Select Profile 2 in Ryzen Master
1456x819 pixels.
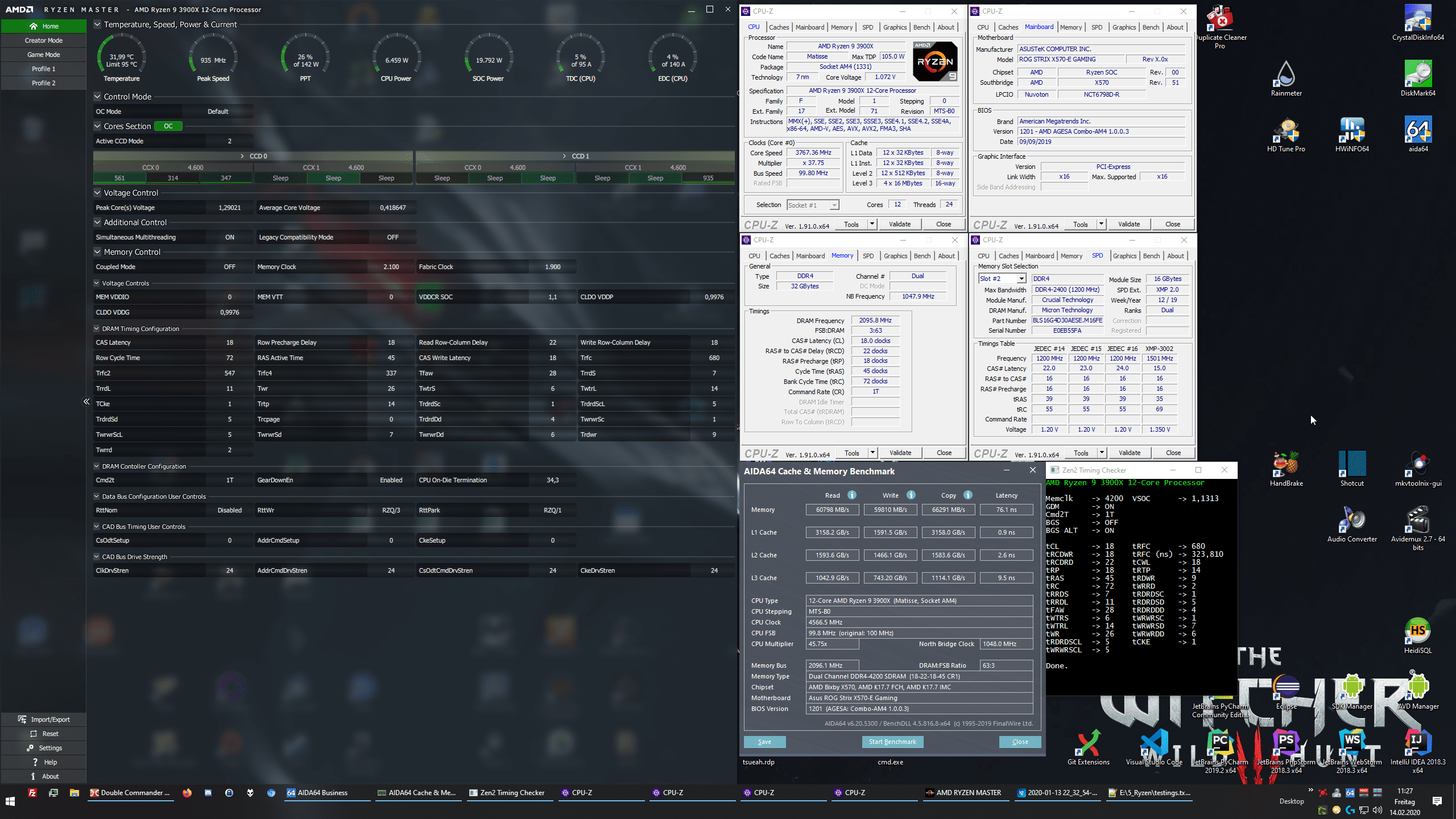click(x=44, y=83)
